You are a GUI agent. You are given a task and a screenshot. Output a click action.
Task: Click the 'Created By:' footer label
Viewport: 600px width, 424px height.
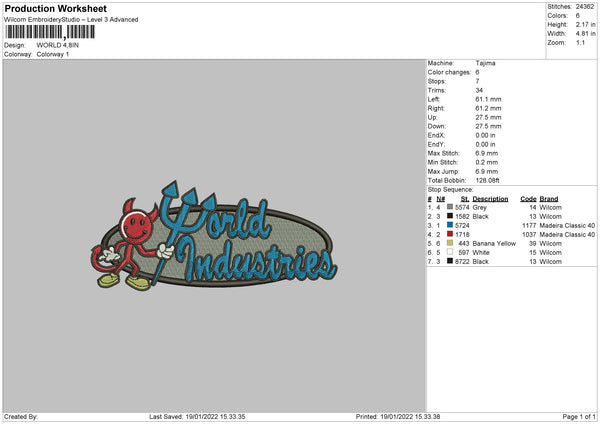click(x=21, y=417)
